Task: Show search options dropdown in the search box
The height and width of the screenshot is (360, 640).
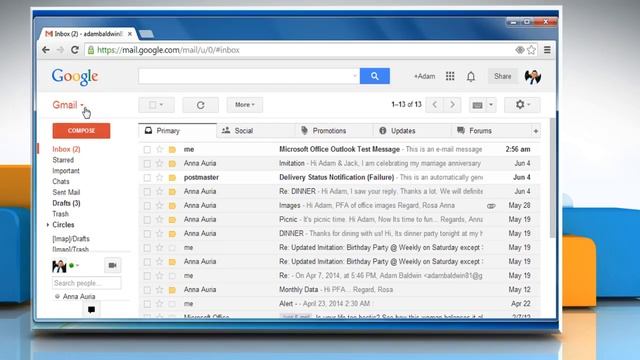Action: coord(354,76)
